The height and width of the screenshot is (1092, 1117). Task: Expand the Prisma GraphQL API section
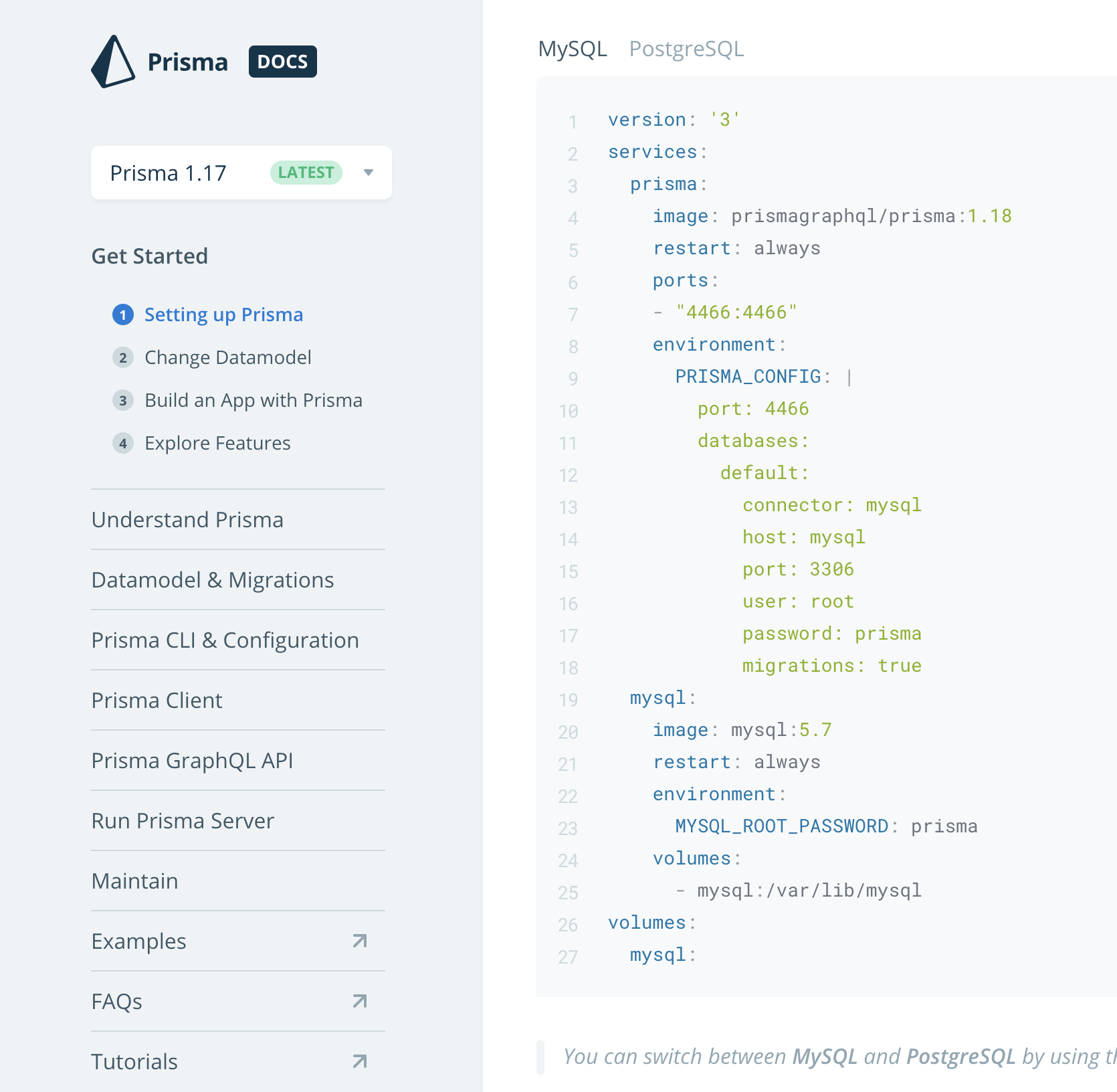coord(238,761)
